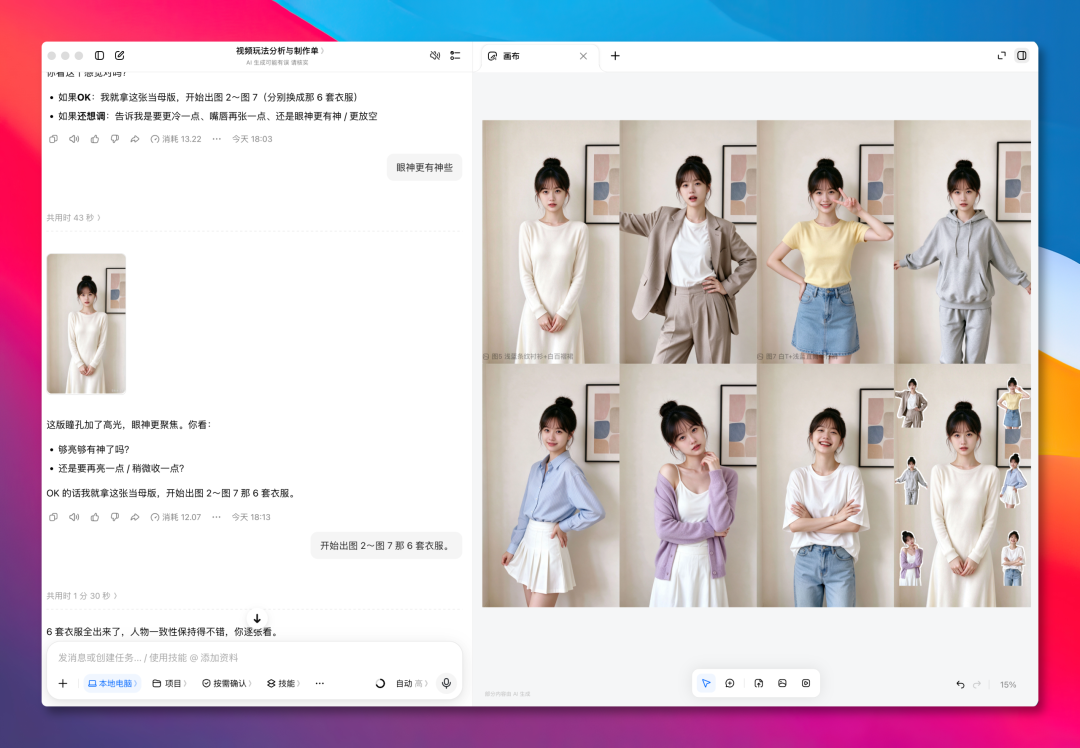Viewport: 1080px width, 748px height.
Task: Open the 本地电脑 selector
Action: (112, 683)
